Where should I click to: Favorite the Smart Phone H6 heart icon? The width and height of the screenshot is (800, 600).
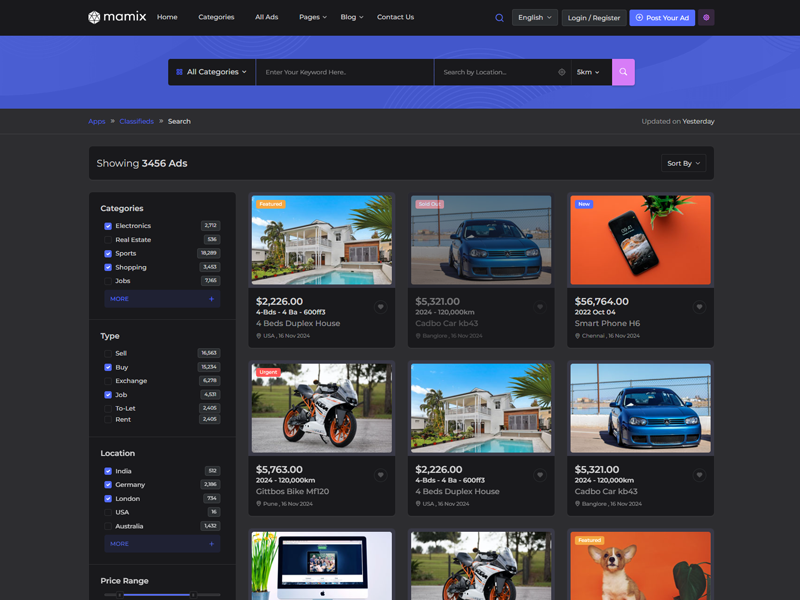point(699,307)
